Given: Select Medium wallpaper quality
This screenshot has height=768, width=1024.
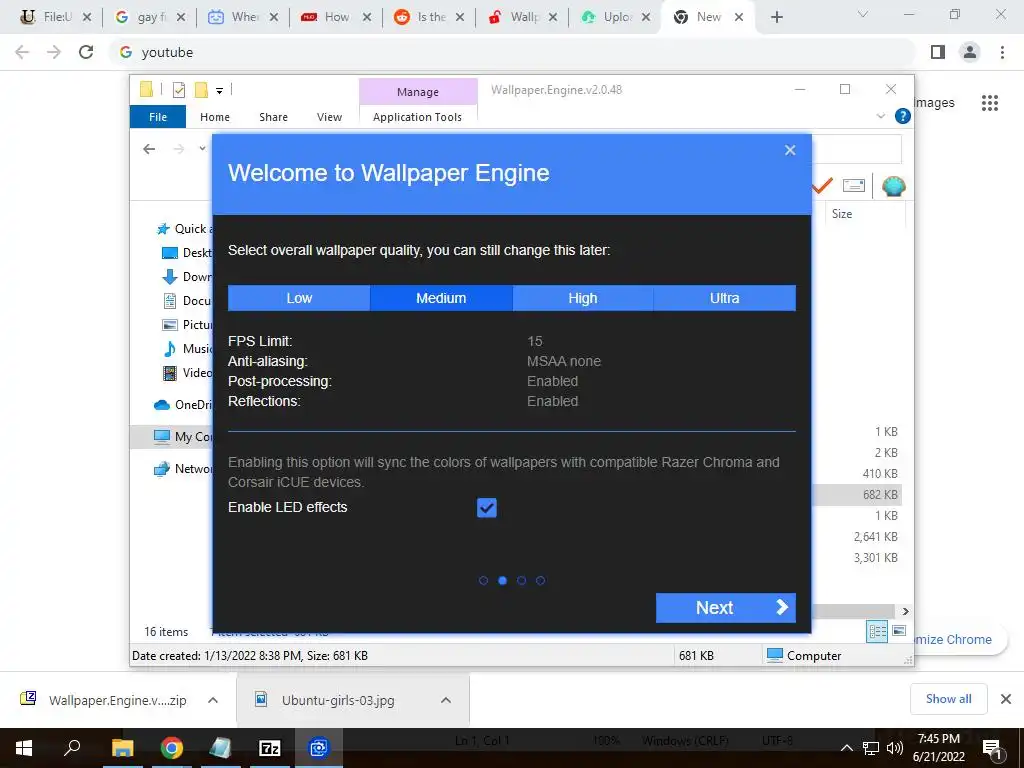Looking at the screenshot, I should click(441, 298).
